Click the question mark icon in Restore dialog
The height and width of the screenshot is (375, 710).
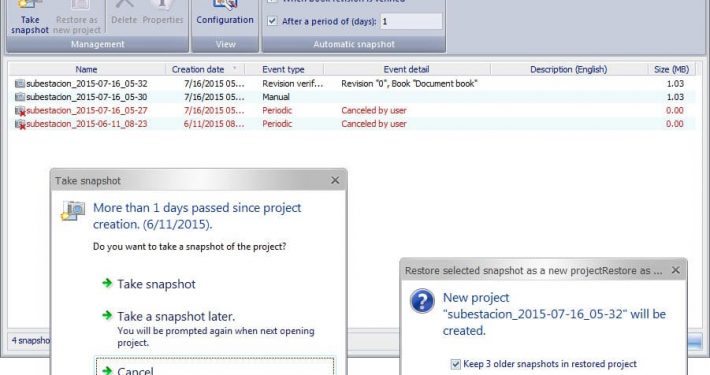tap(422, 301)
